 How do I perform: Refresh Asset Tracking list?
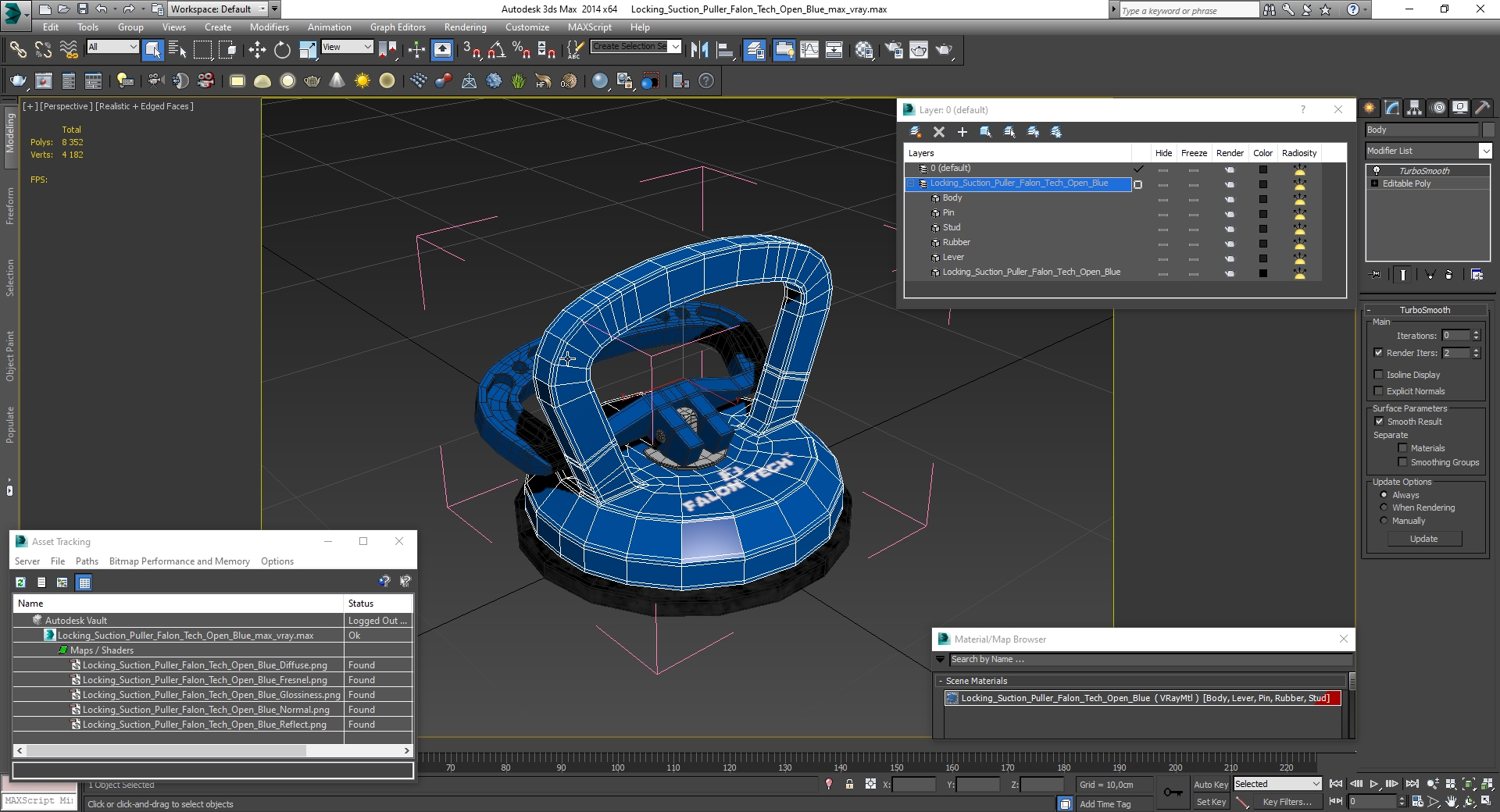pyautogui.click(x=20, y=582)
